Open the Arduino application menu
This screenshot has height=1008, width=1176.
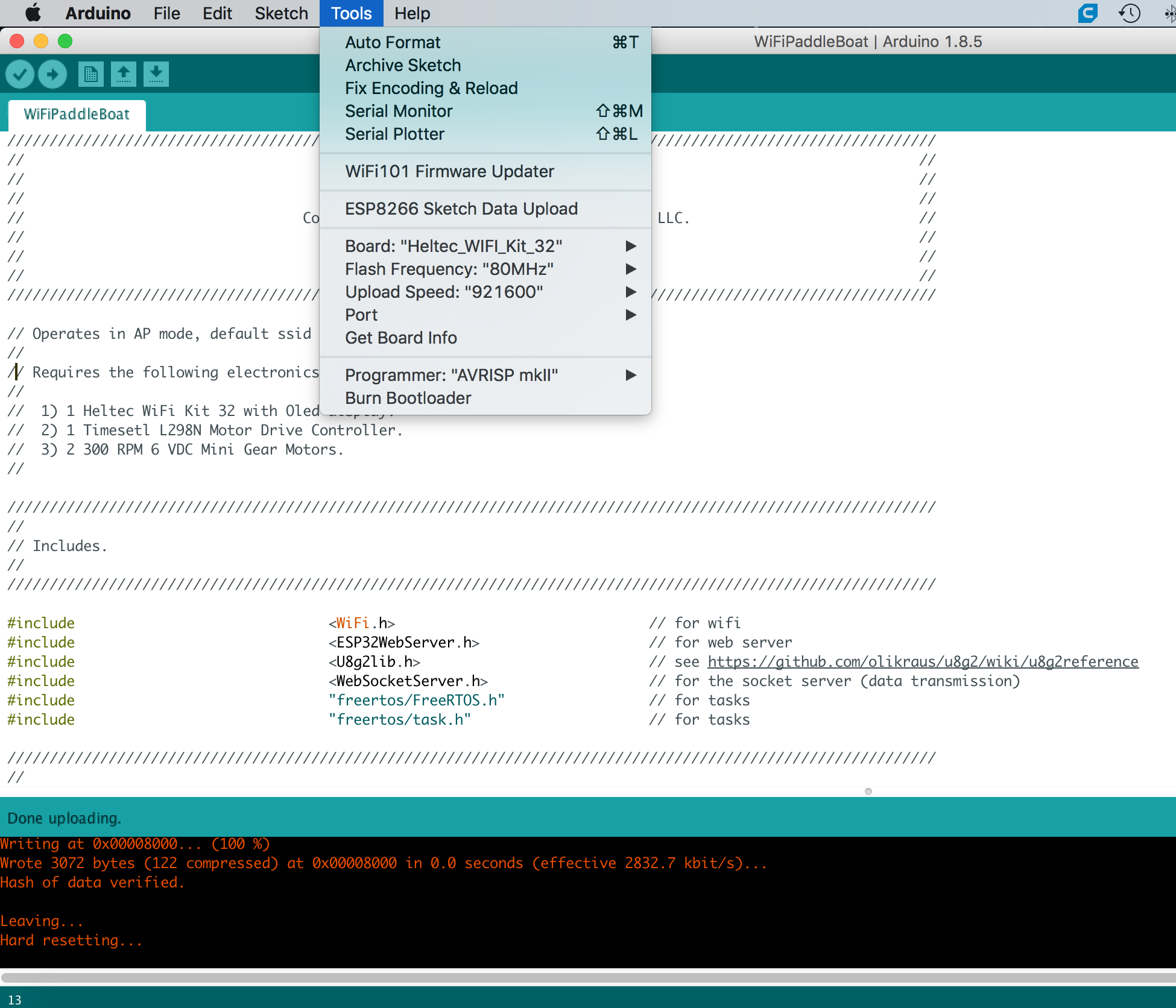click(98, 13)
